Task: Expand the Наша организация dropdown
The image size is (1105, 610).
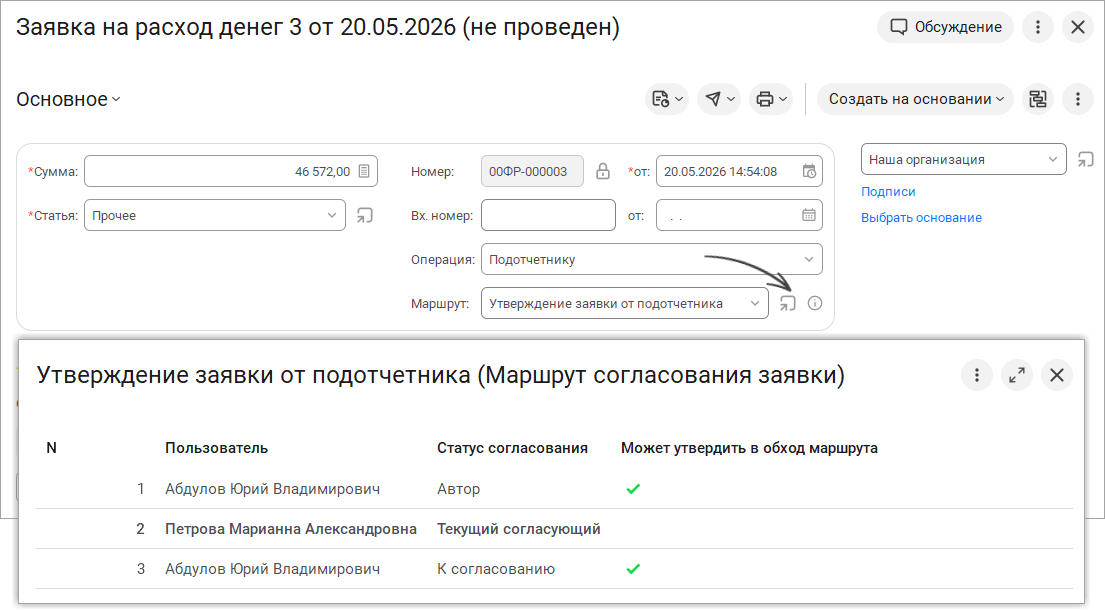Action: click(x=963, y=159)
